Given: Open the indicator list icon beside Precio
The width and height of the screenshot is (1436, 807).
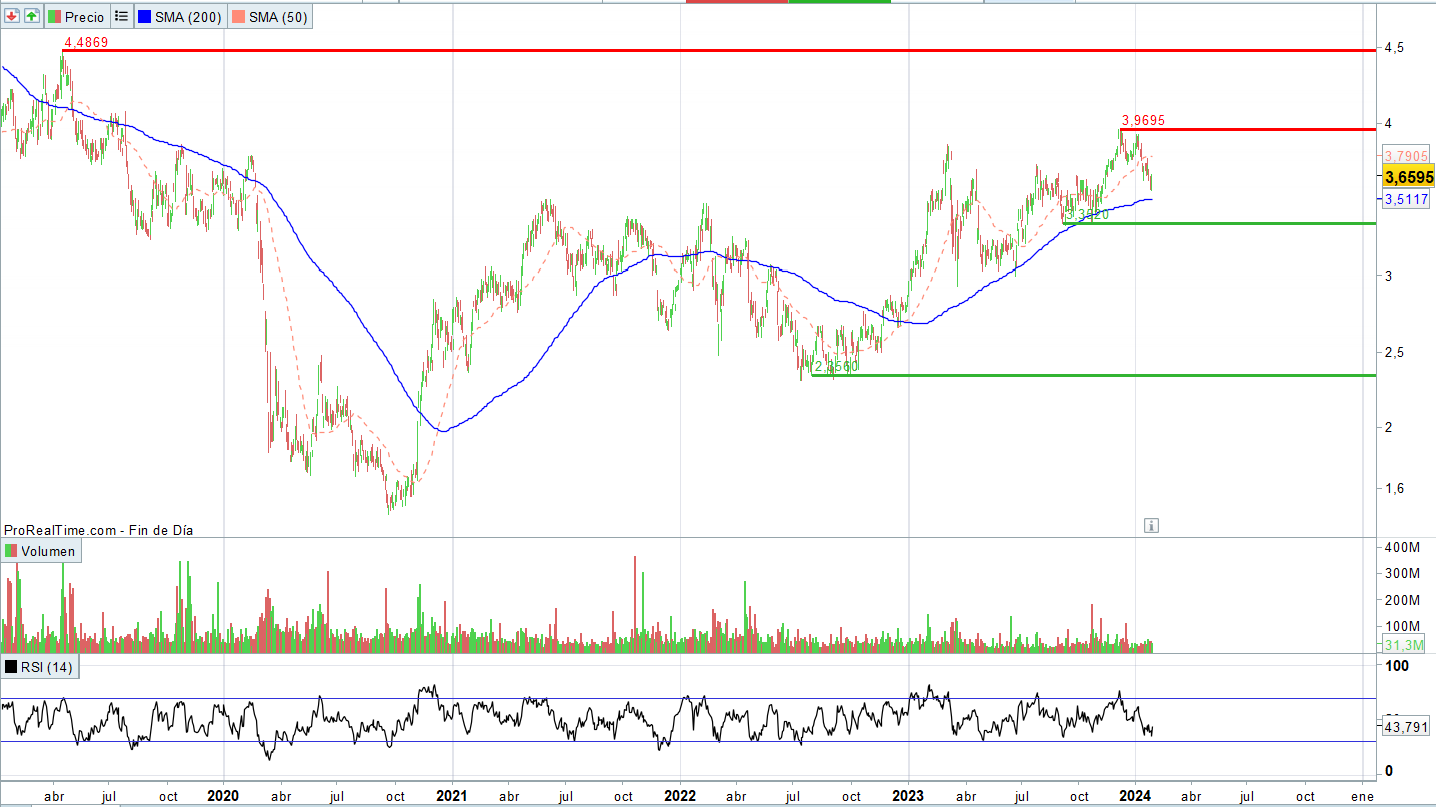Looking at the screenshot, I should 121,17.
